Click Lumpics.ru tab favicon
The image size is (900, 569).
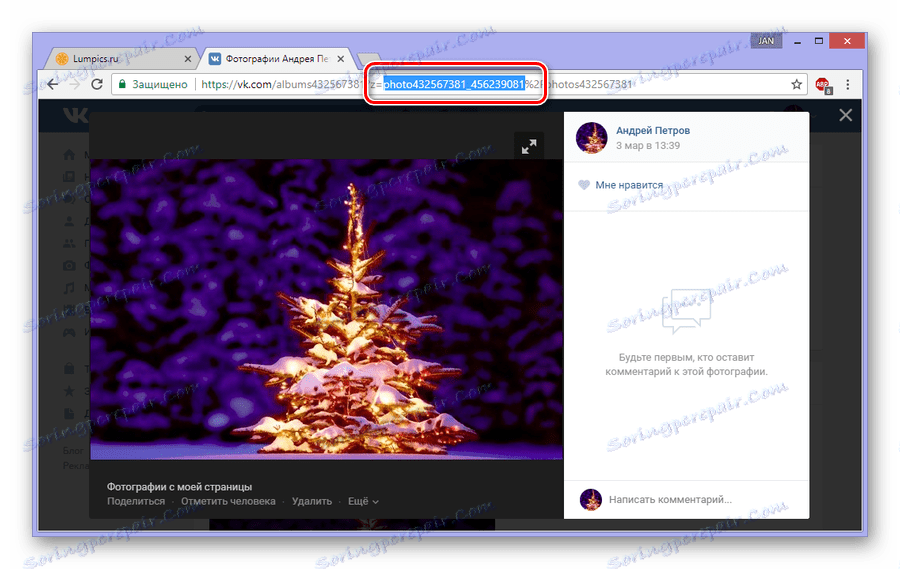coord(61,59)
